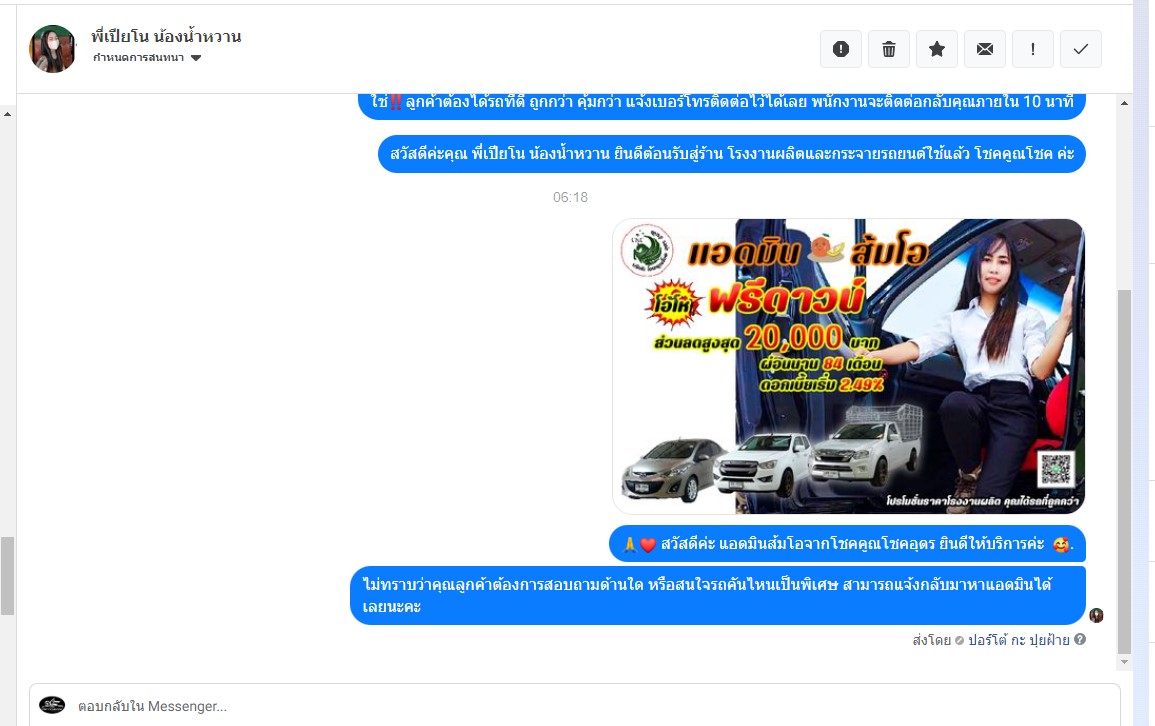The height and width of the screenshot is (726, 1155).
Task: Click left panel scrollbar up arrow
Action: [x=7, y=114]
